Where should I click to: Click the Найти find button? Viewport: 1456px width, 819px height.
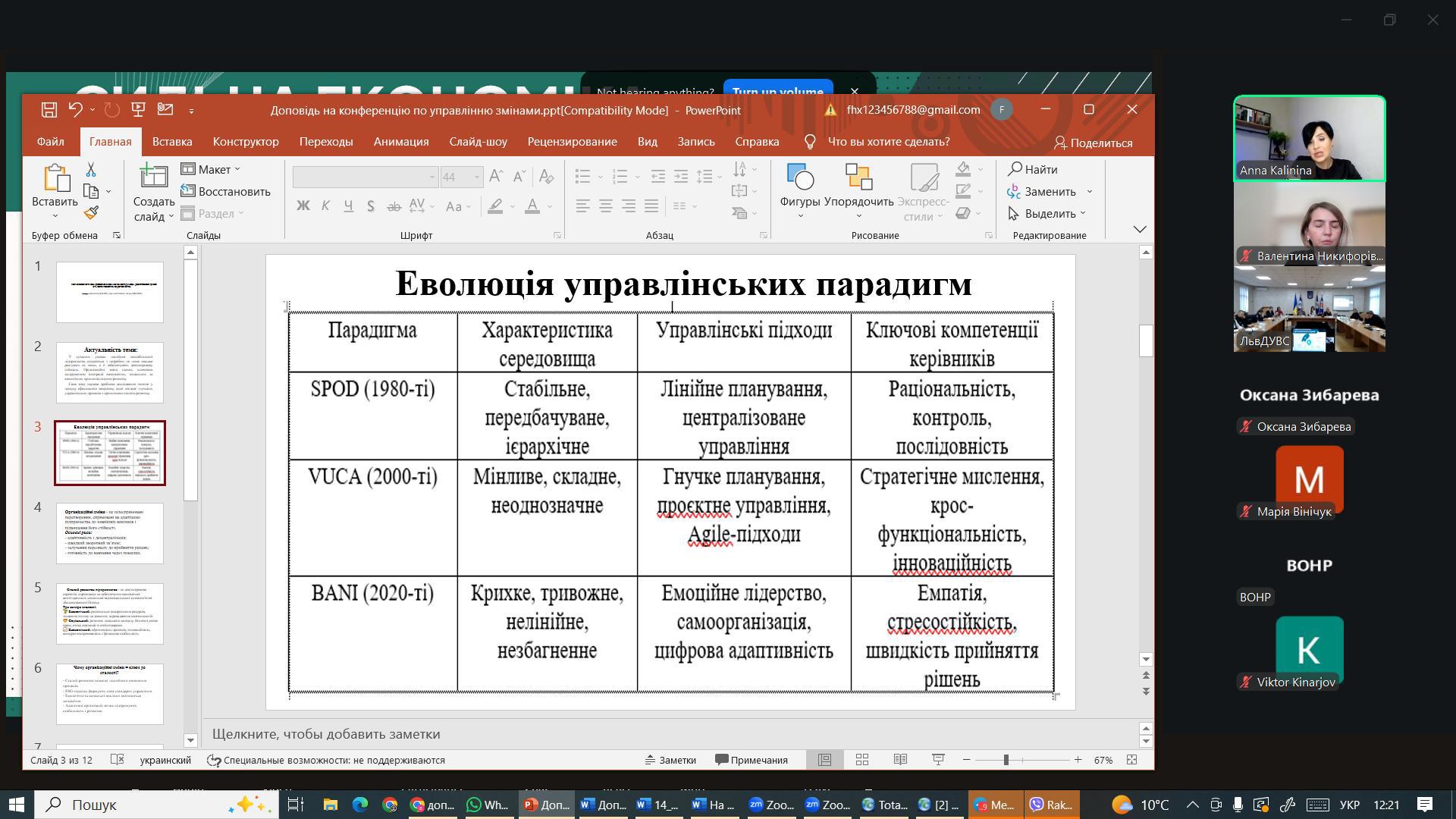tap(1033, 169)
